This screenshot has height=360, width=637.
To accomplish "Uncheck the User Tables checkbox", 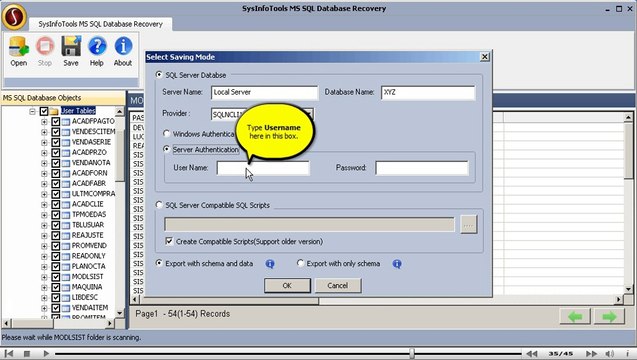I will point(44,111).
